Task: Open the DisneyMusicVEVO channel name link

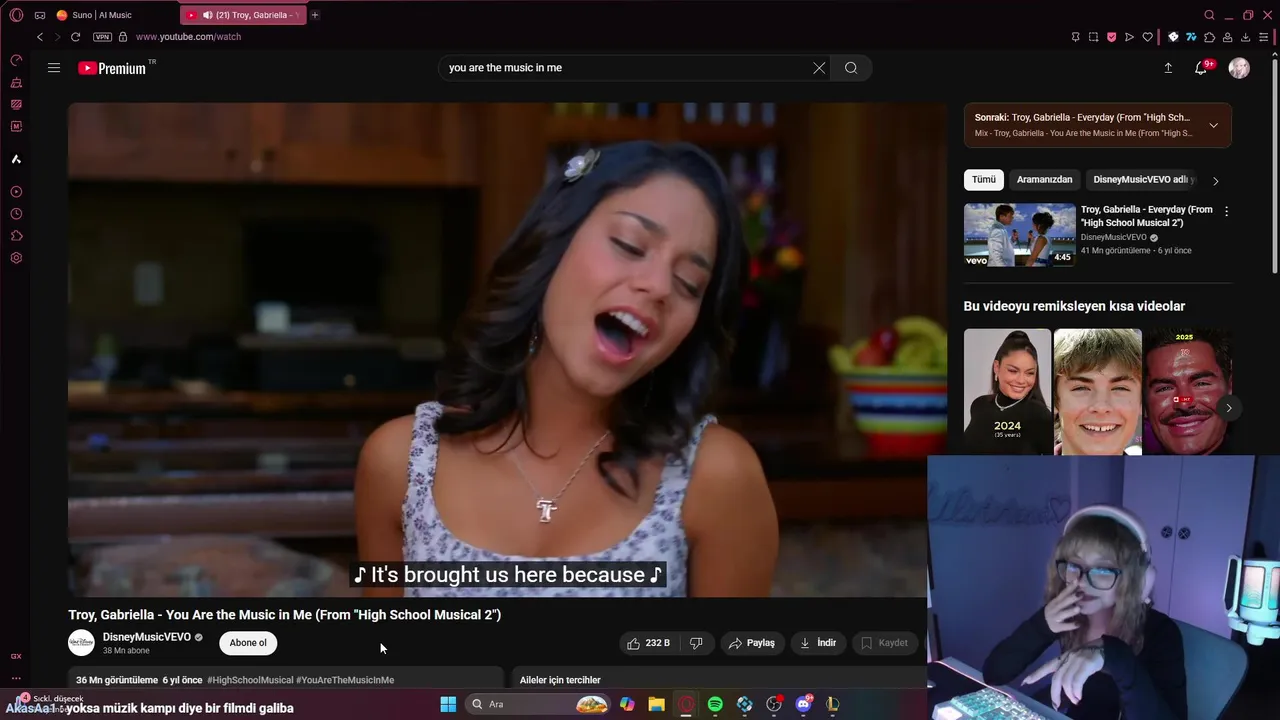Action: [146, 637]
